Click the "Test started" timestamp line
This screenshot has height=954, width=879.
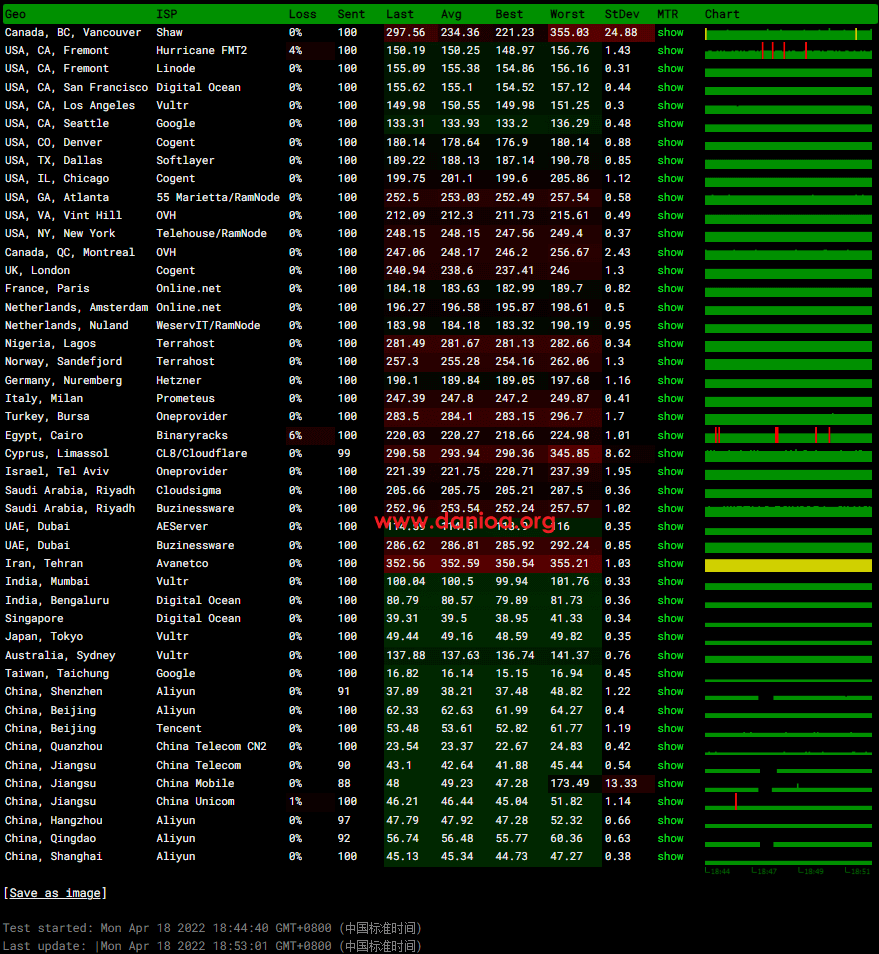click(212, 928)
